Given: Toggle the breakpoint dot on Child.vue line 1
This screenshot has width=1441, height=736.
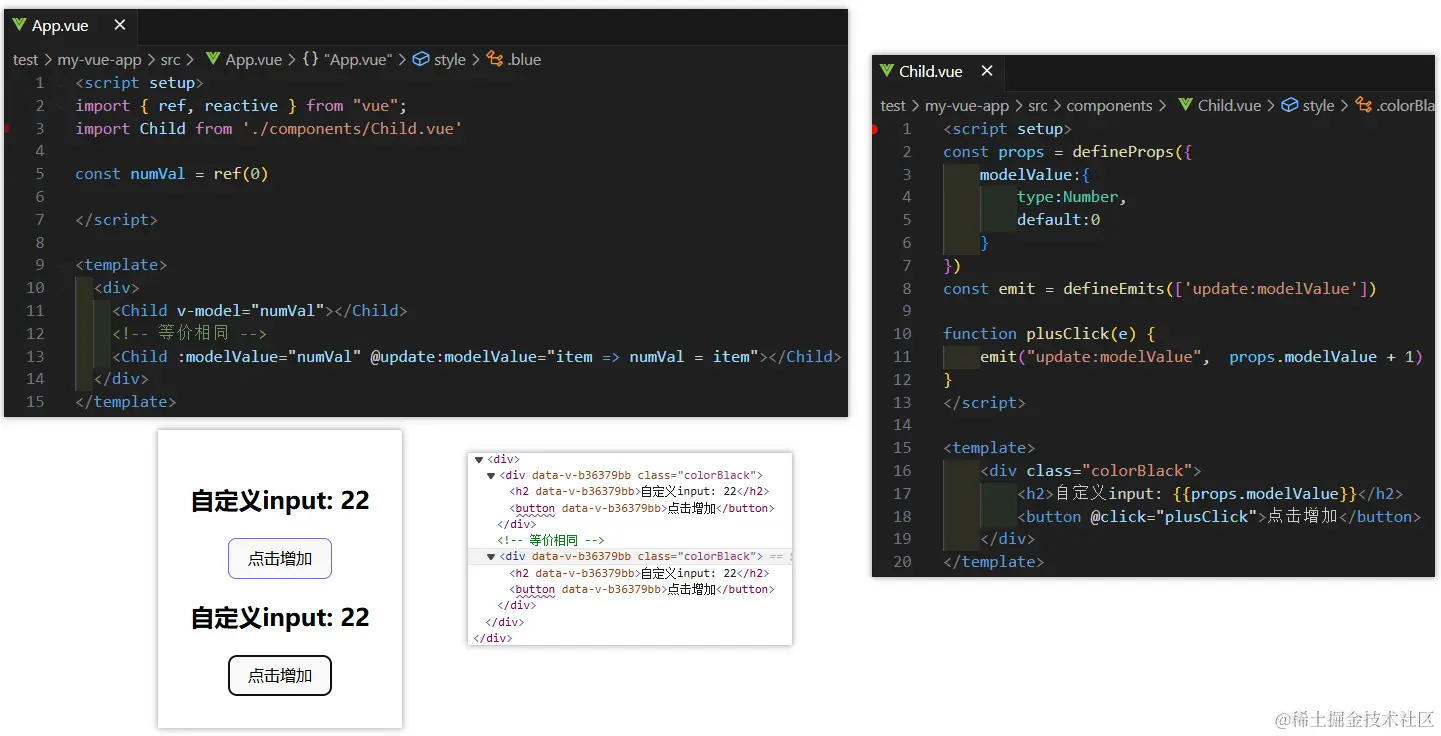Looking at the screenshot, I should [875, 129].
